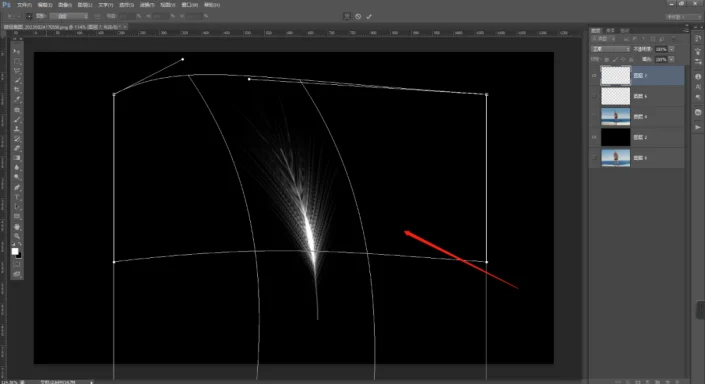Select the Rectangular Marquee tool
Image resolution: width=705 pixels, height=384 pixels.
click(17, 61)
